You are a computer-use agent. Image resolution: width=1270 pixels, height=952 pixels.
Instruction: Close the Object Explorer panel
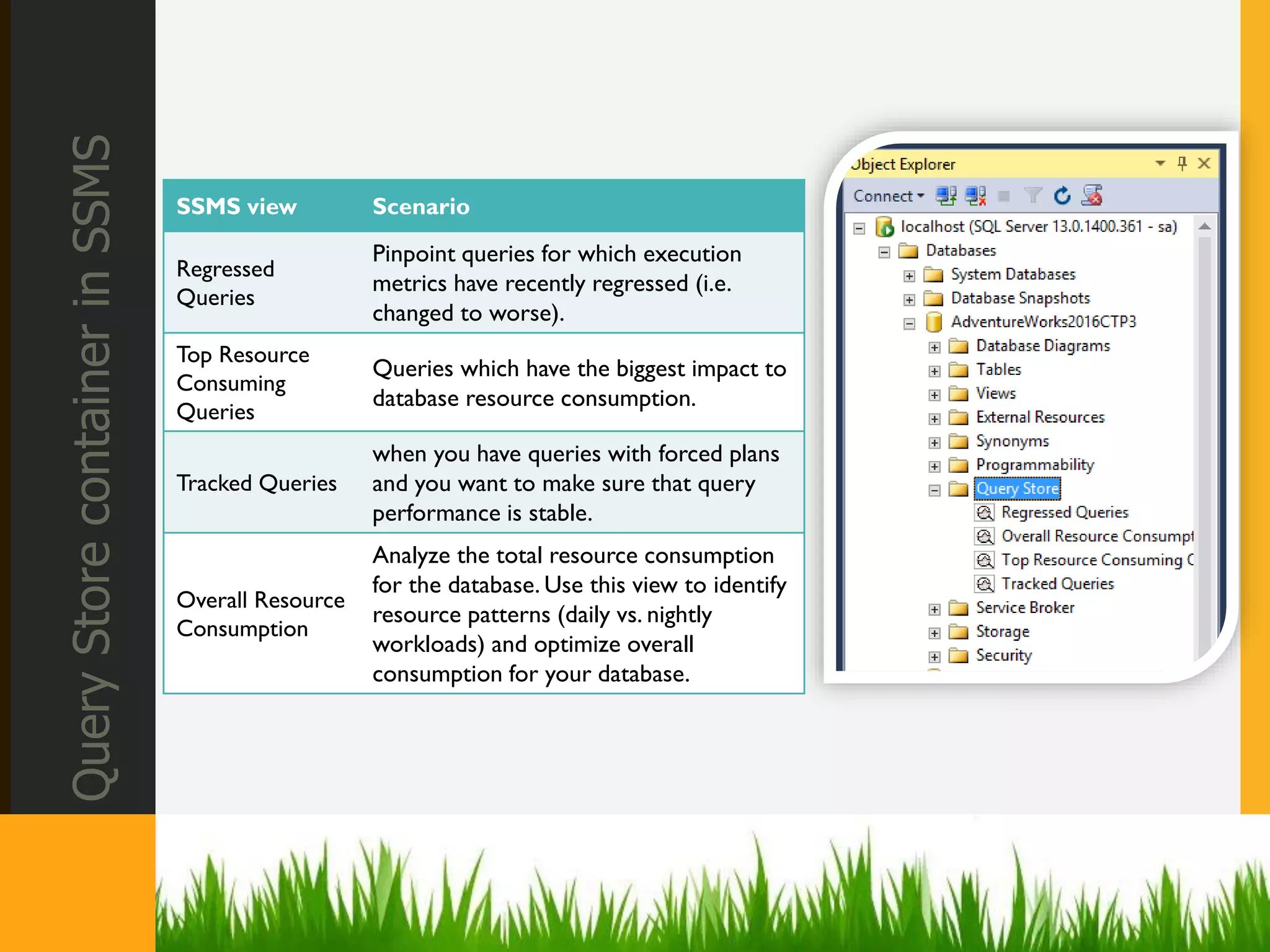point(1204,163)
